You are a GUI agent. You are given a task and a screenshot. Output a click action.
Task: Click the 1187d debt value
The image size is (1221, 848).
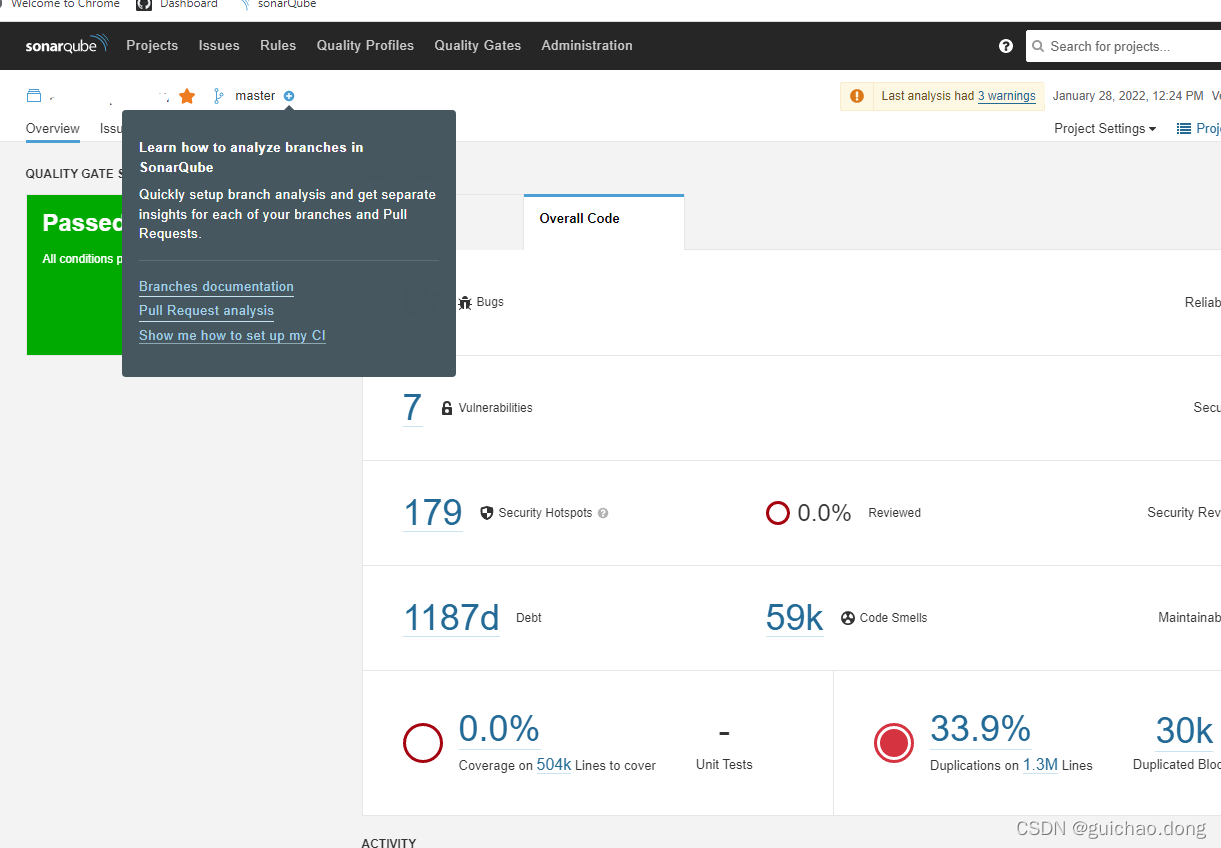pos(451,618)
